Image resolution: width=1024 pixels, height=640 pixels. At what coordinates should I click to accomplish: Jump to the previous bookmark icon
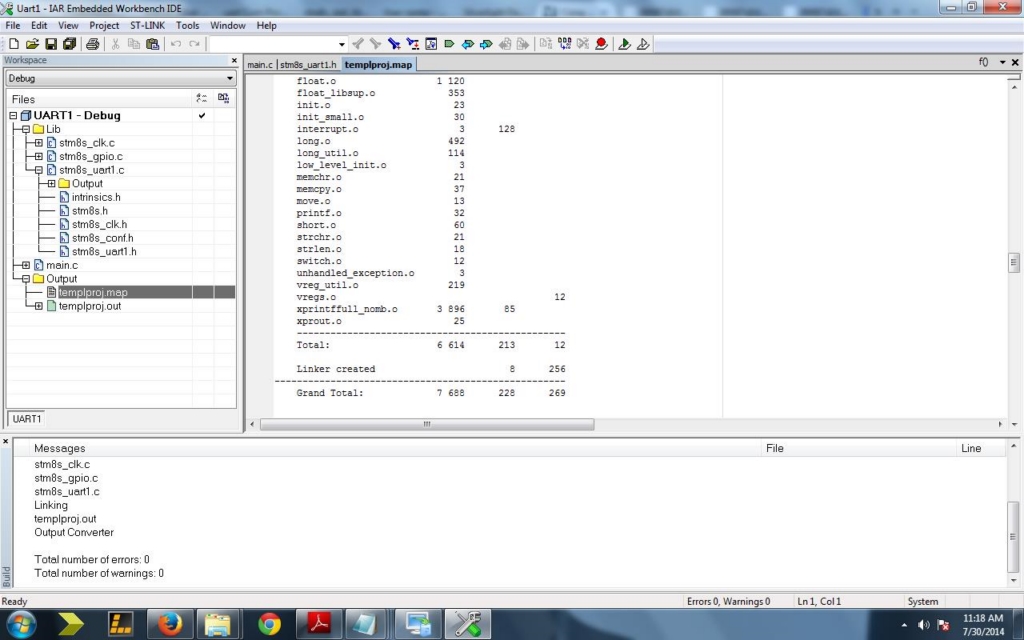468,44
